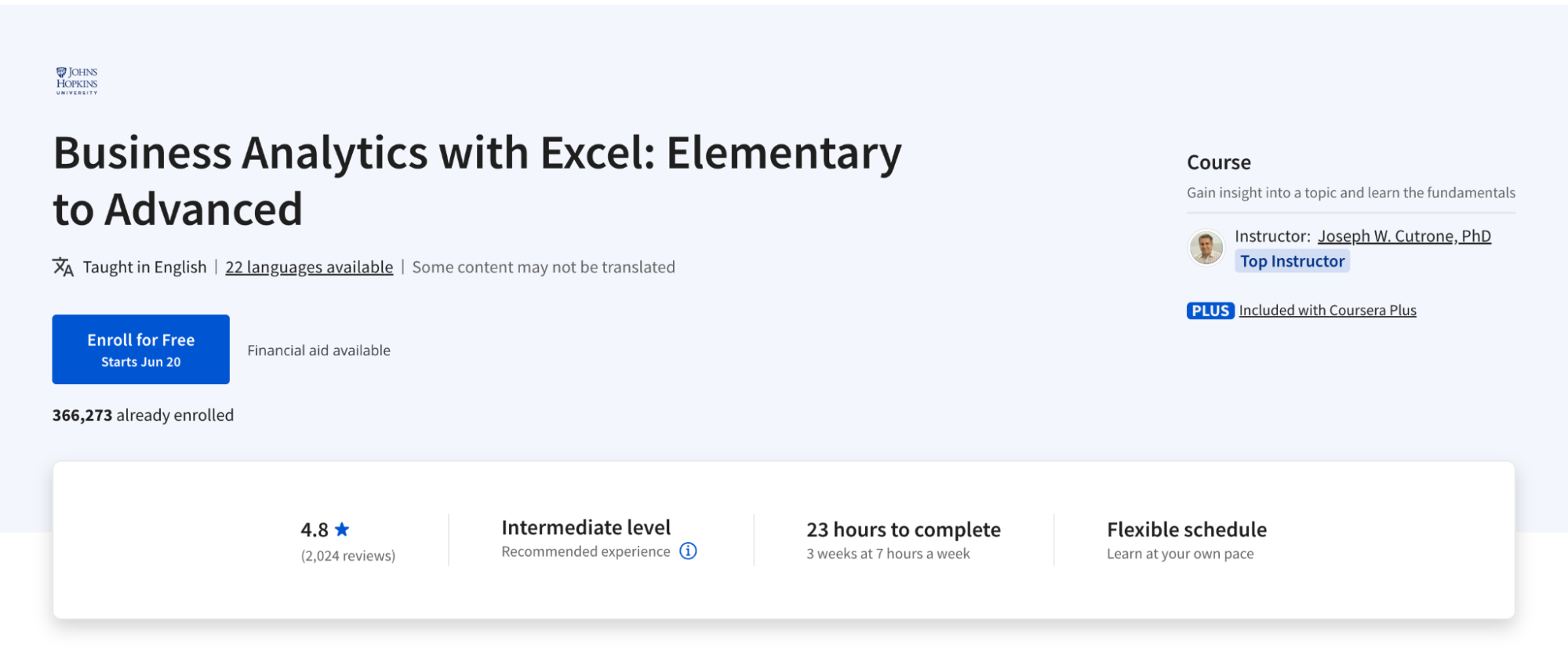
Task: Click the instructor's profile photo
Action: coord(1206,247)
